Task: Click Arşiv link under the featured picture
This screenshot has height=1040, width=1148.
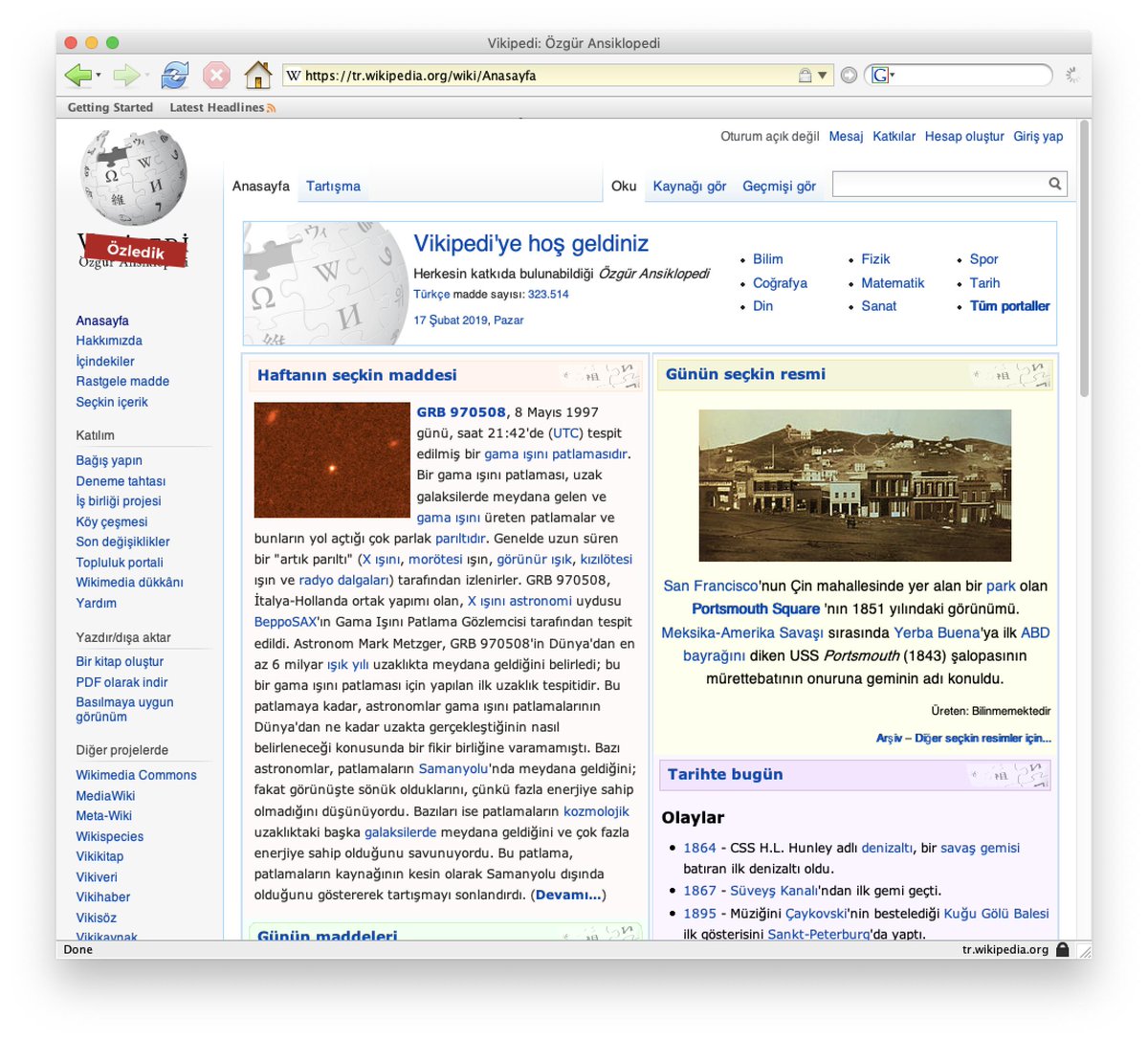Action: coord(889,738)
